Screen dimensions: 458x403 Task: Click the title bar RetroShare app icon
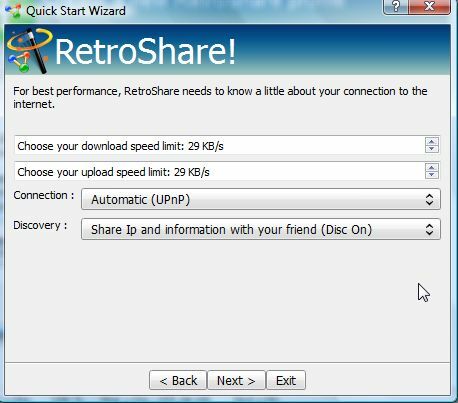[x=13, y=10]
